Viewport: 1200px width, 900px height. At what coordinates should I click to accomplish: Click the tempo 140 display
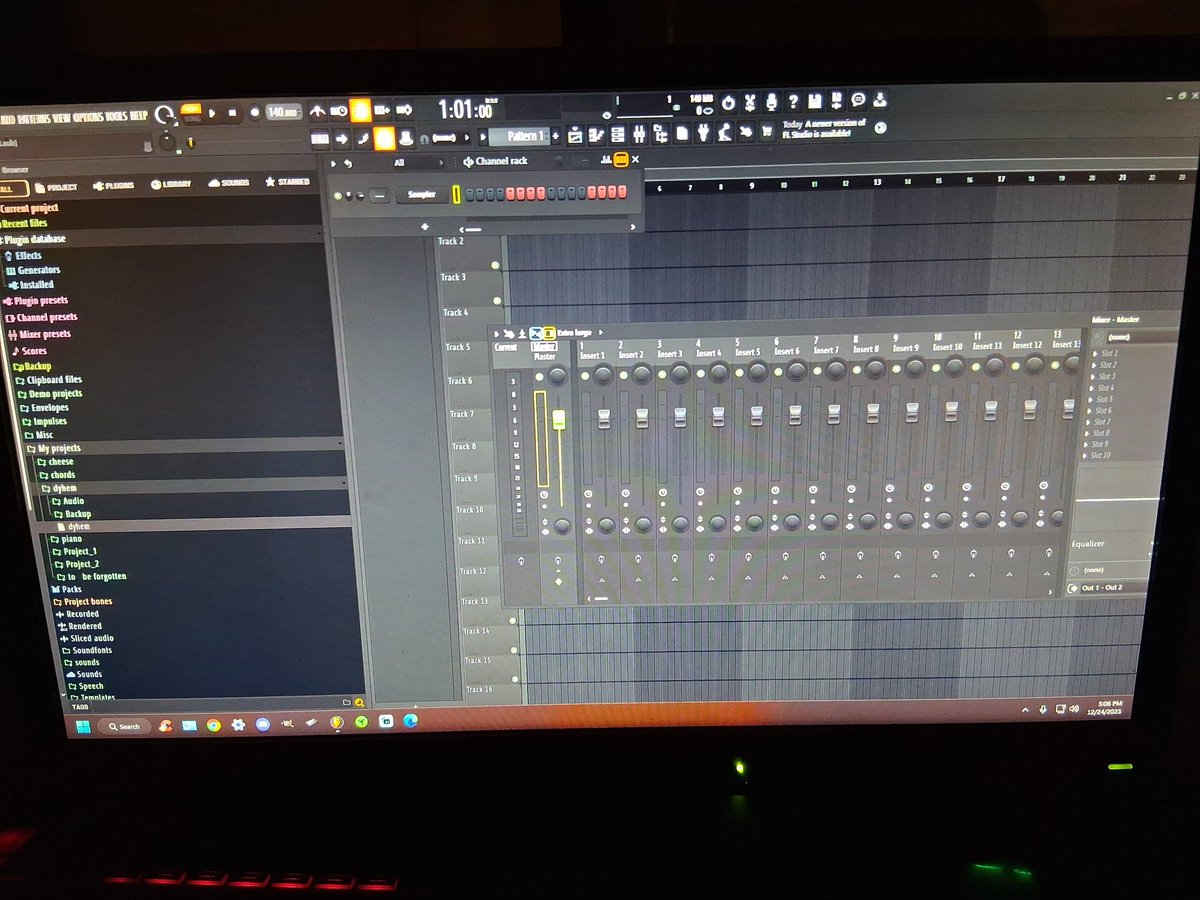(x=284, y=112)
